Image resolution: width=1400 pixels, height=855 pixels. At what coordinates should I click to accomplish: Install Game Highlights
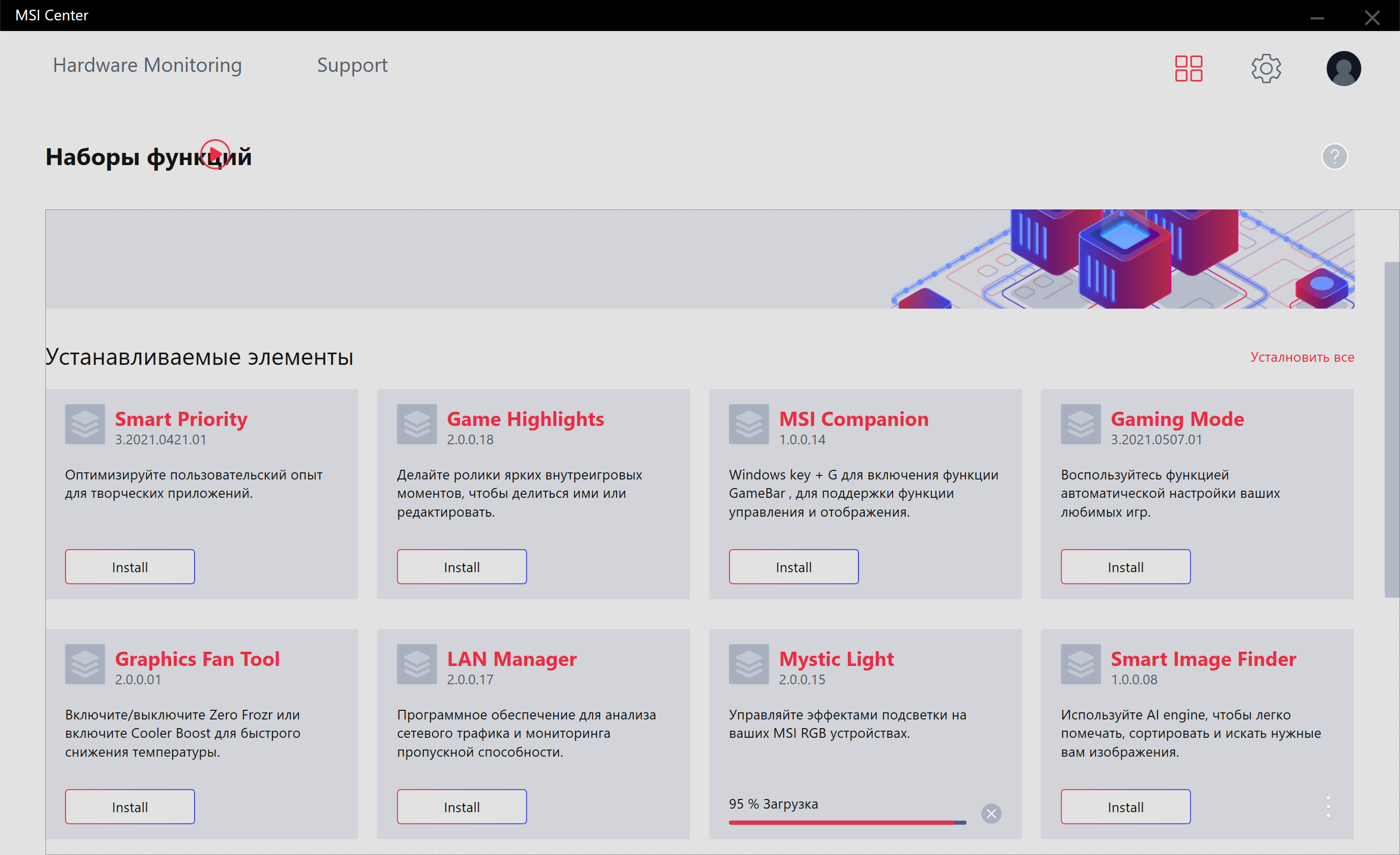tap(462, 567)
